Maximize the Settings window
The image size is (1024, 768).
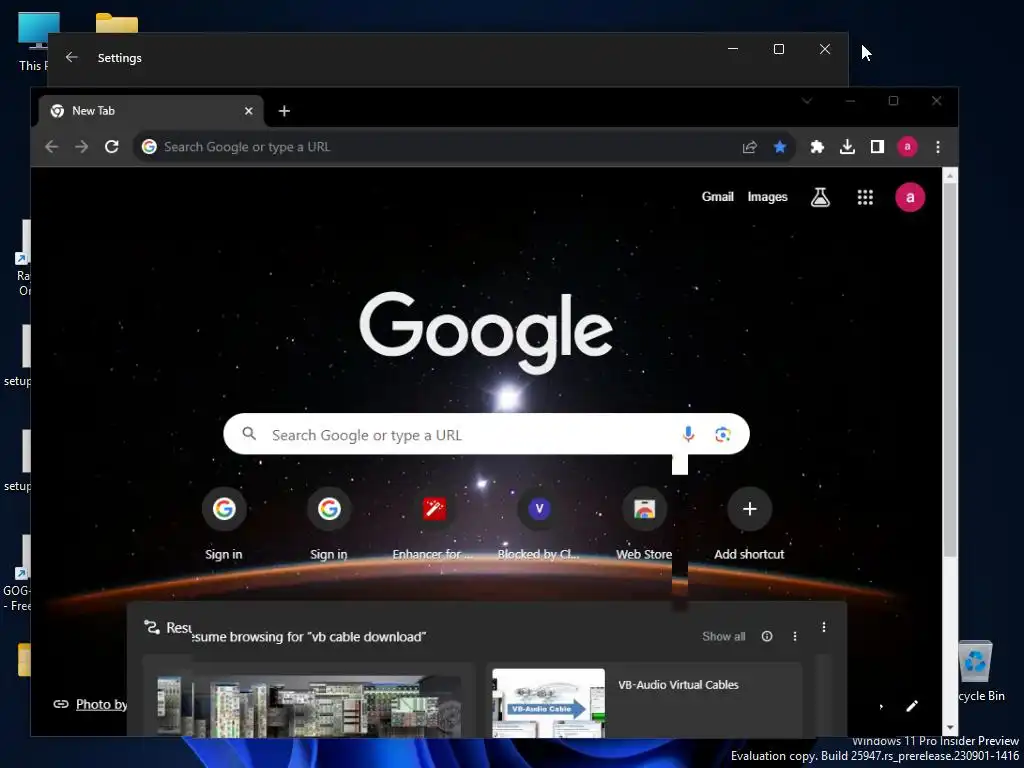click(x=778, y=49)
